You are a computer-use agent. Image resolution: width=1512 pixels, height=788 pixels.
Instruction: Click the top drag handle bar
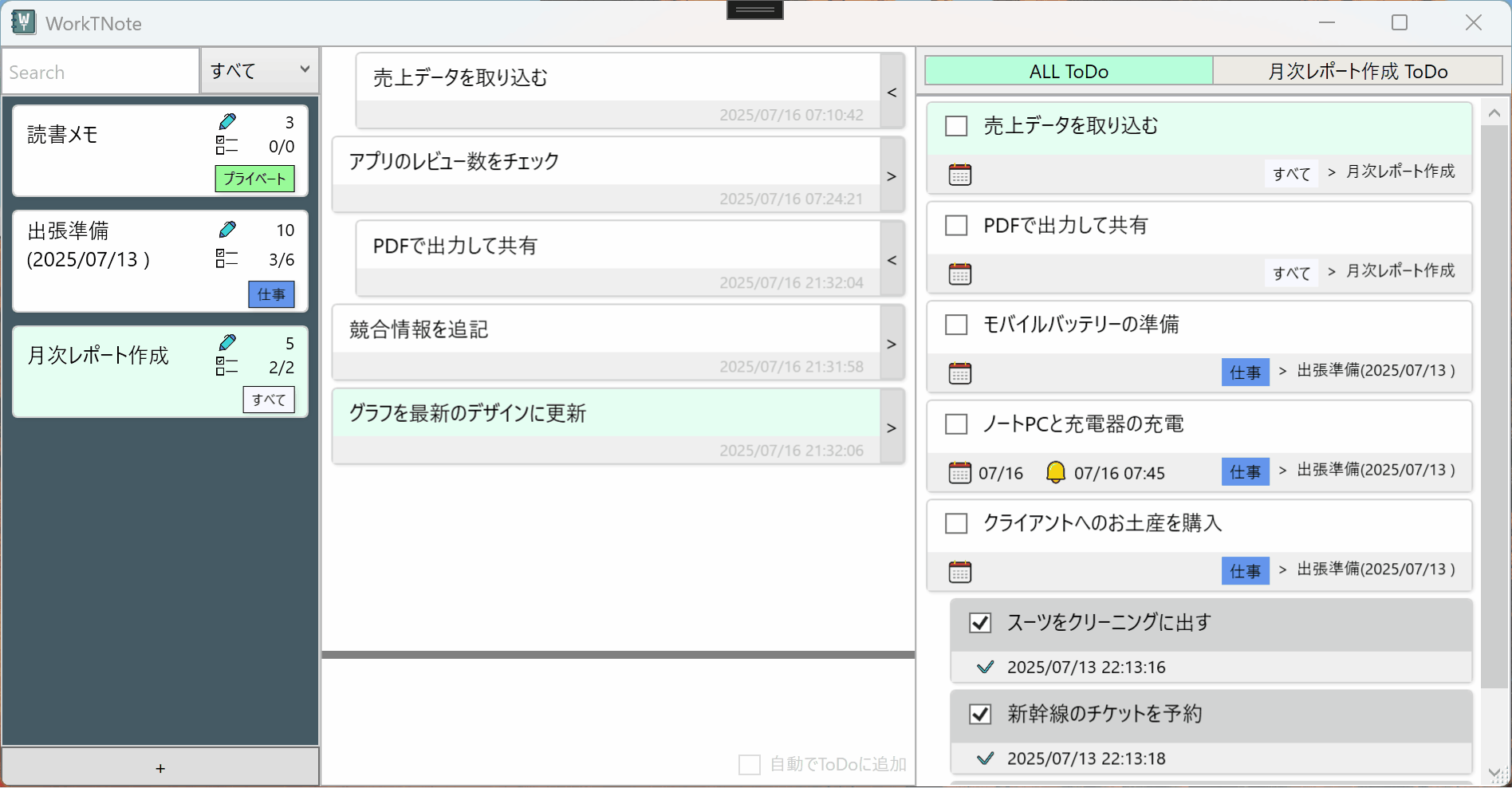click(x=755, y=10)
